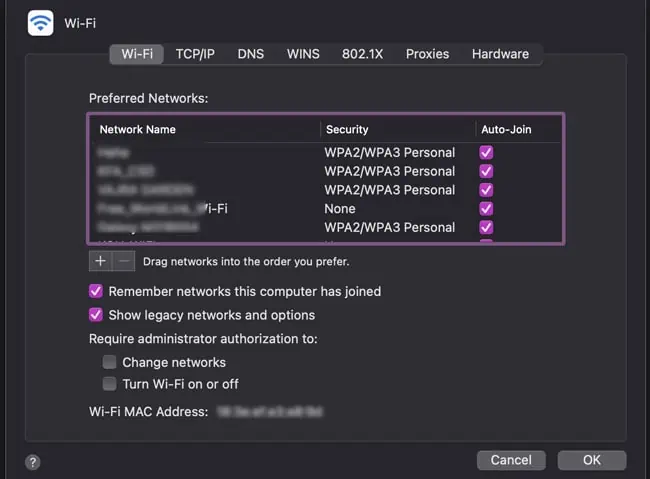
Task: Uncheck Auto-Join for the first network
Action: pos(487,153)
